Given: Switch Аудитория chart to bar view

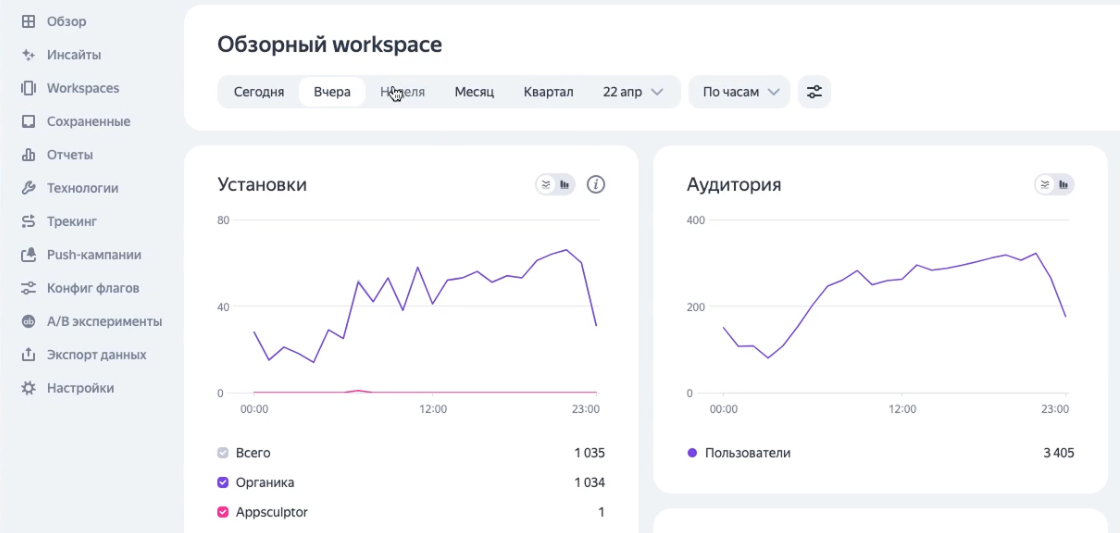Looking at the screenshot, I should (1064, 185).
